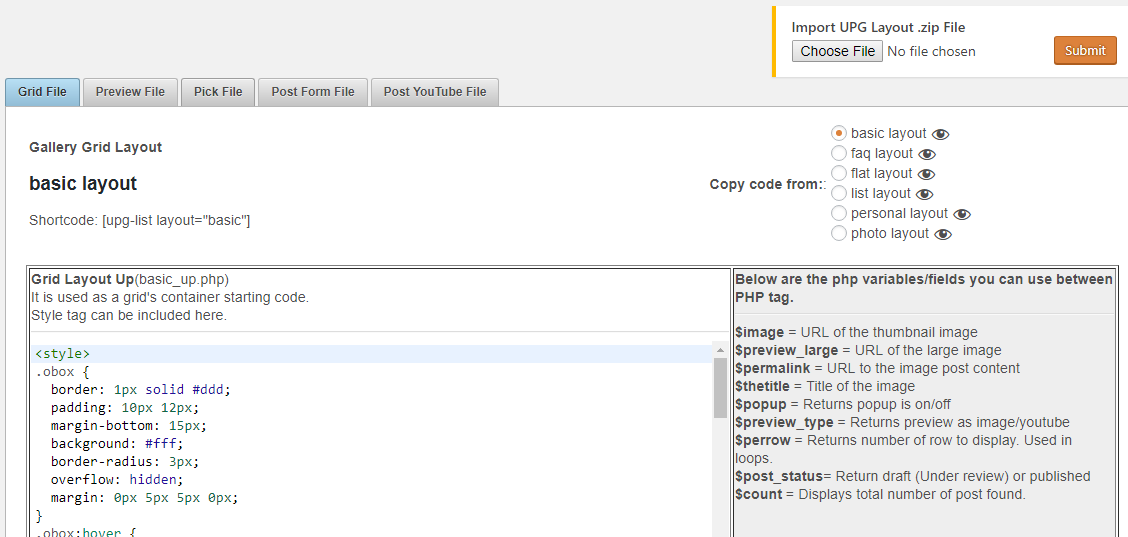Click the code editor scrollbar thumb
Viewport: 1128px width, 537px height.
(x=720, y=388)
